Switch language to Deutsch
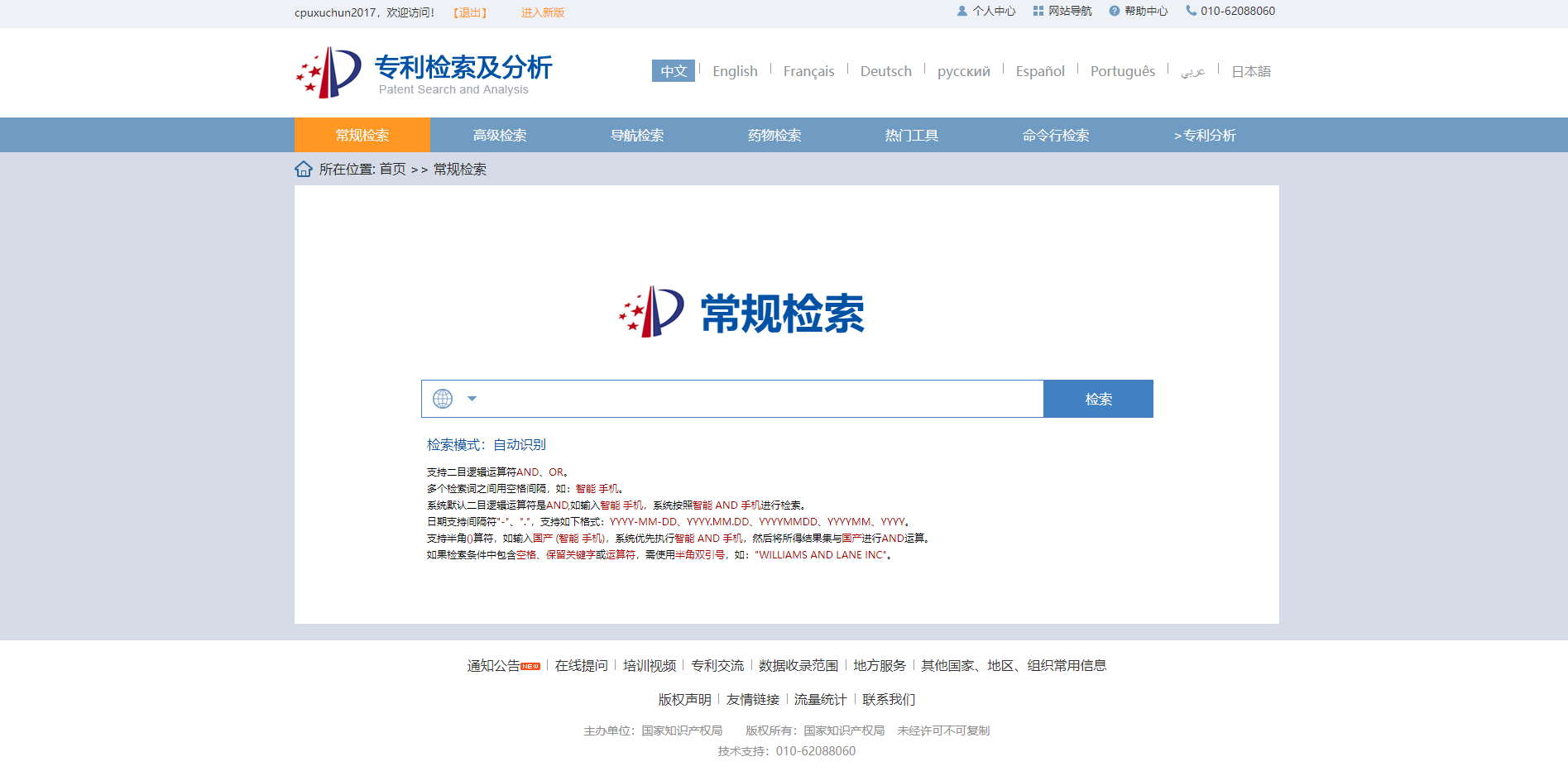 [885, 71]
